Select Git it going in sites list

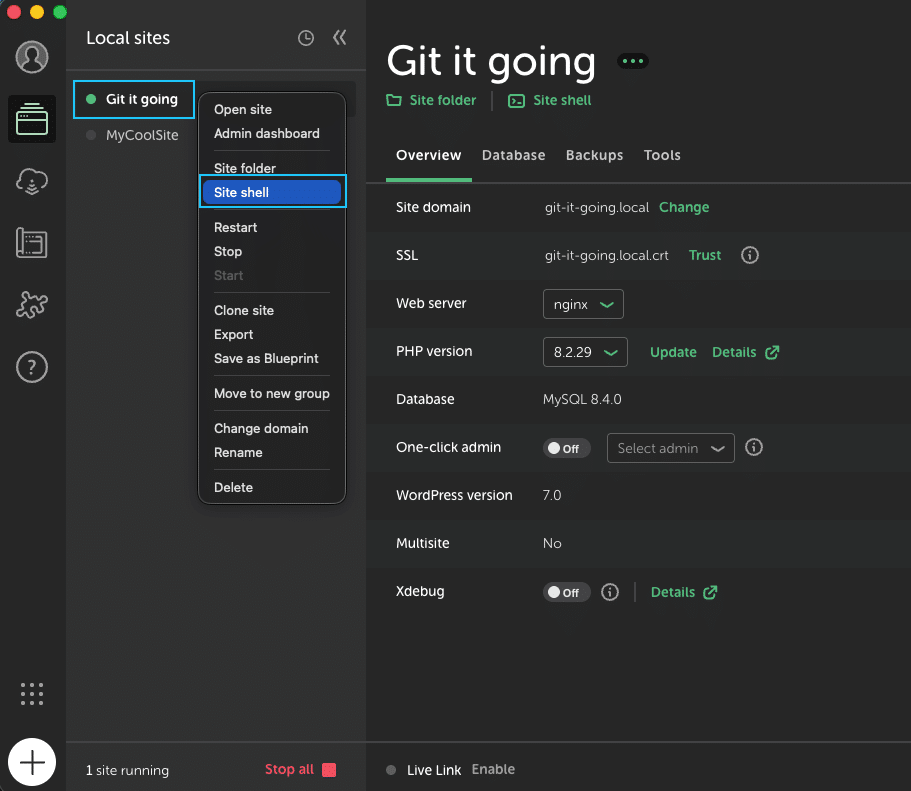(142, 99)
